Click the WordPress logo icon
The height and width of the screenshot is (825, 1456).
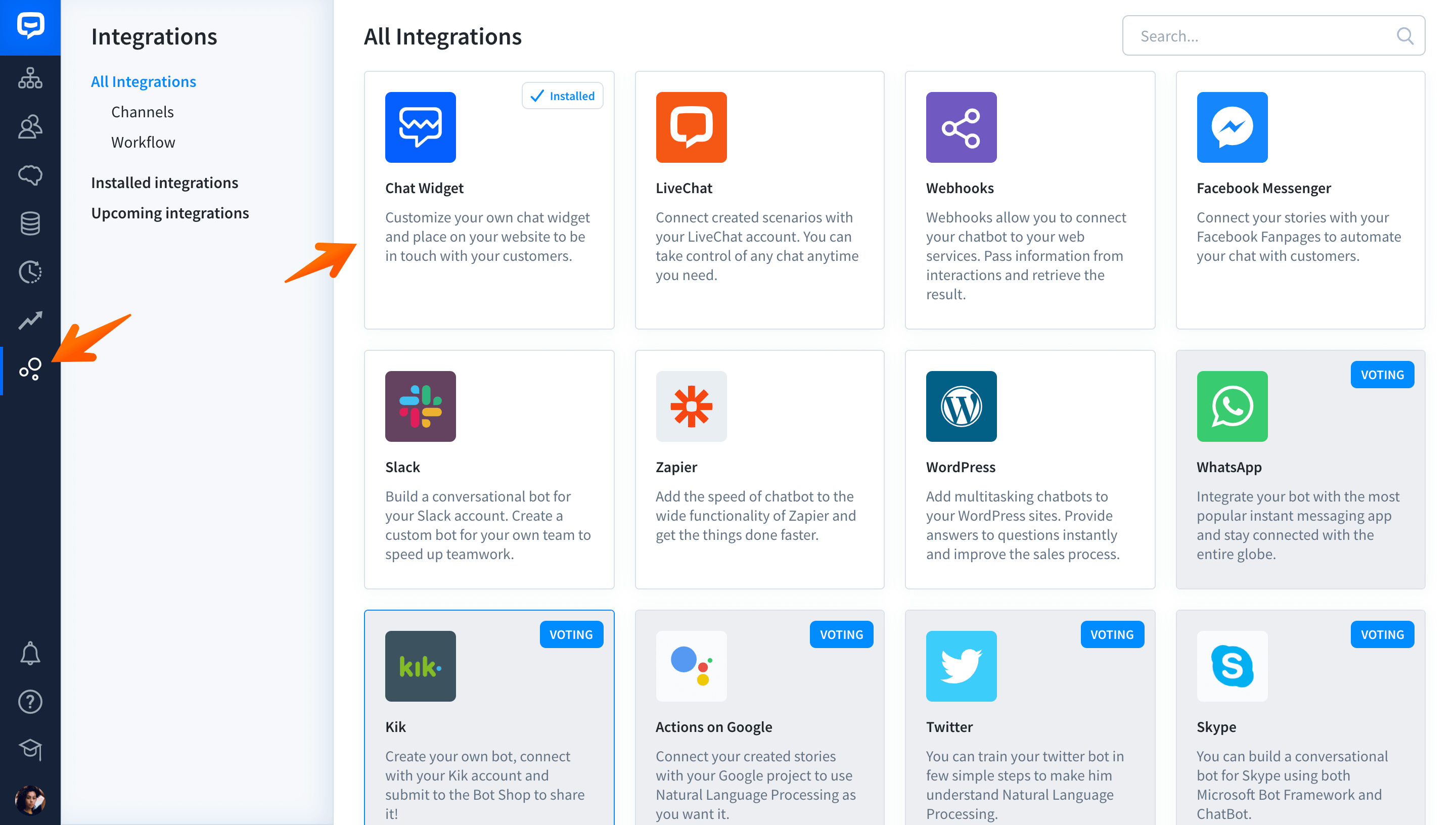(x=962, y=406)
